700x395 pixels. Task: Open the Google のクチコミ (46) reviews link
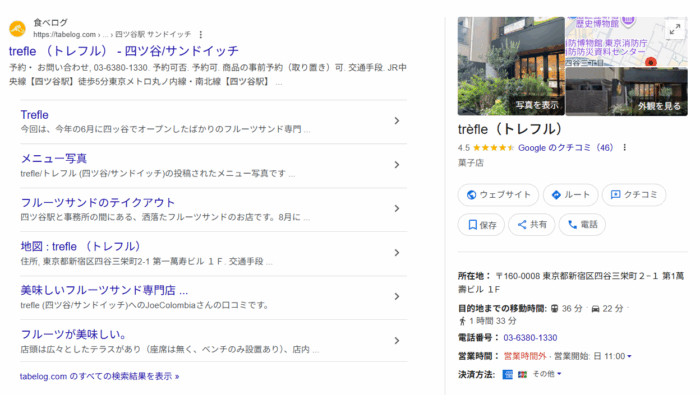566,148
